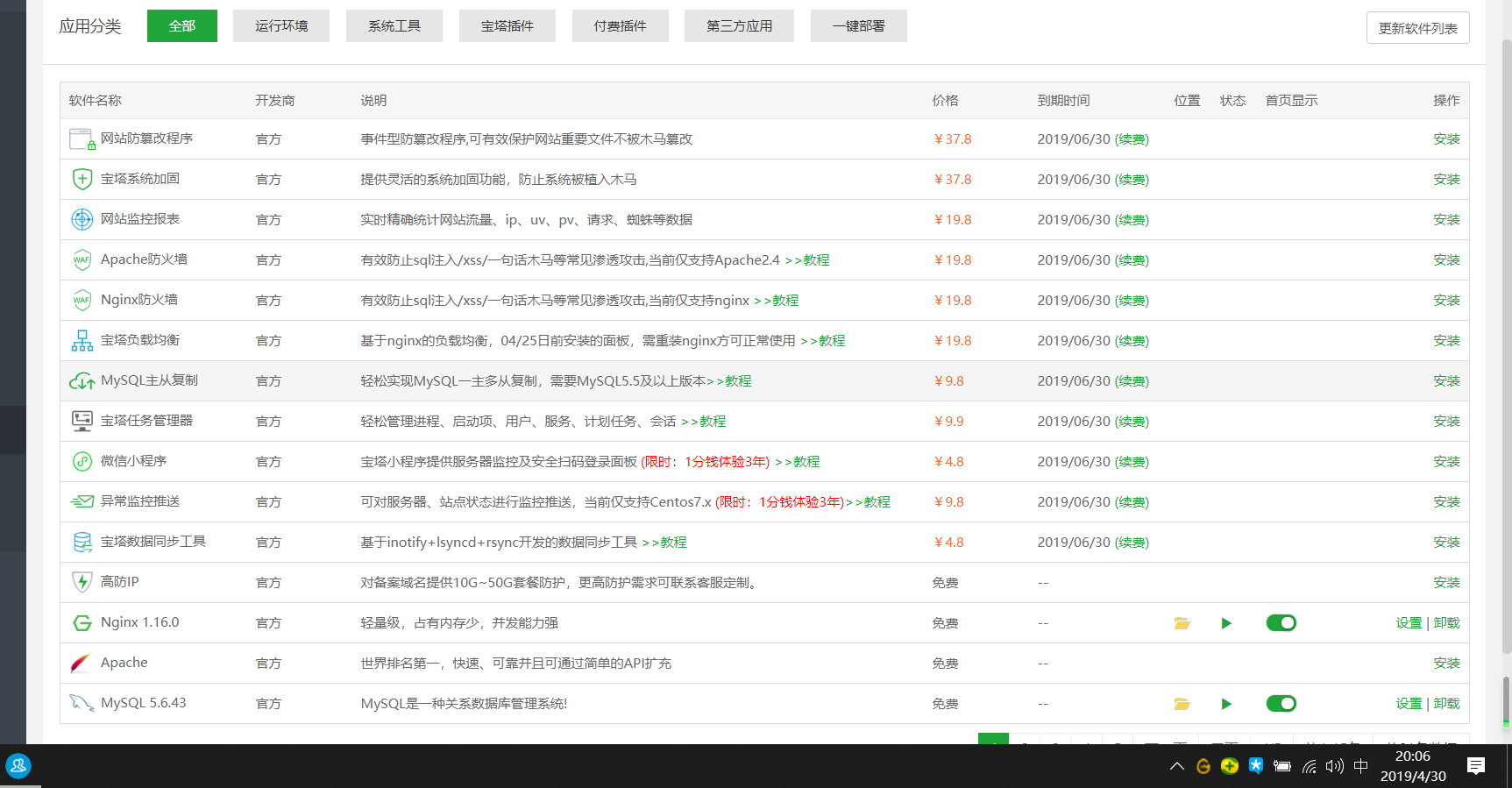Open the notification center icon
Screen dimensions: 1512x788
coord(1476,766)
